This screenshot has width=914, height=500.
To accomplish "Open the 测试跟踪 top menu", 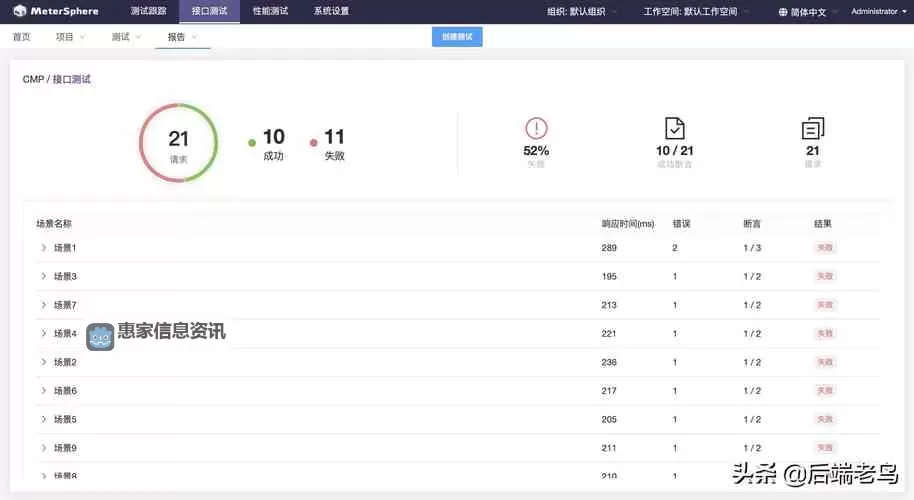I will pyautogui.click(x=148, y=12).
